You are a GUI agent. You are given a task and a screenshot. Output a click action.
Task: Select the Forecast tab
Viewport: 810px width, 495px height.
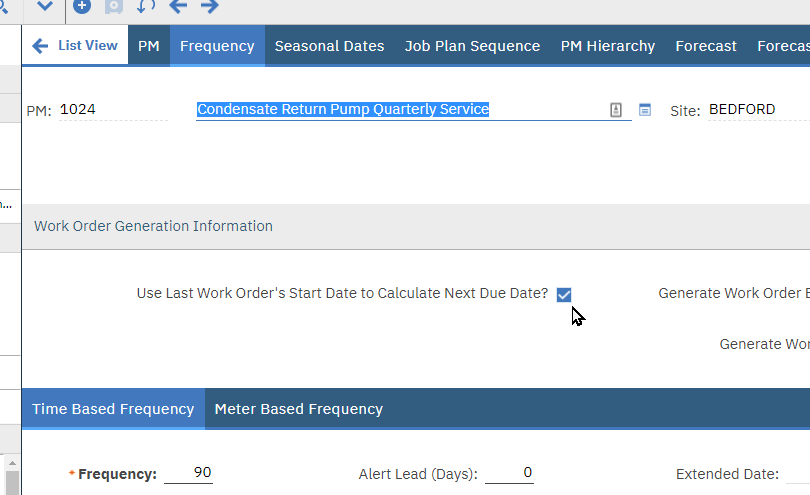coord(706,46)
